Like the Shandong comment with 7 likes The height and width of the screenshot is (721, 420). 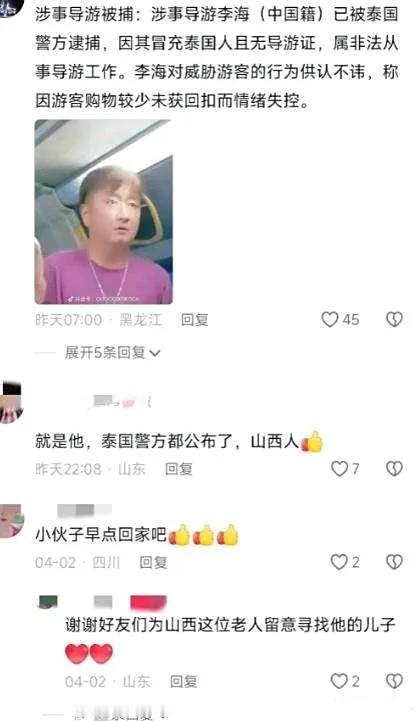(x=339, y=469)
